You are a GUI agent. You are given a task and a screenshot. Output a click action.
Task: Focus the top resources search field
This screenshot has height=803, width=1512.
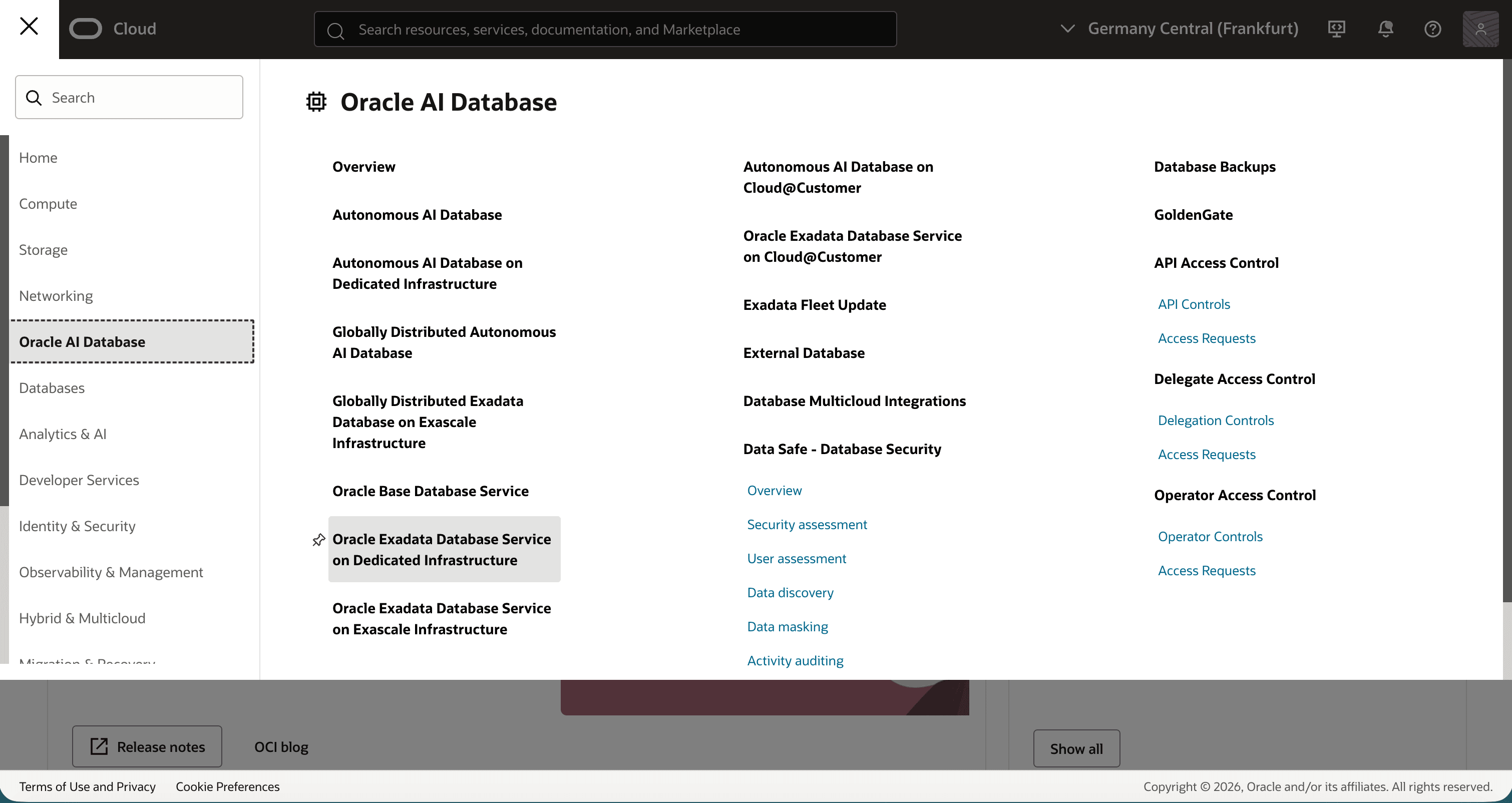coord(605,29)
